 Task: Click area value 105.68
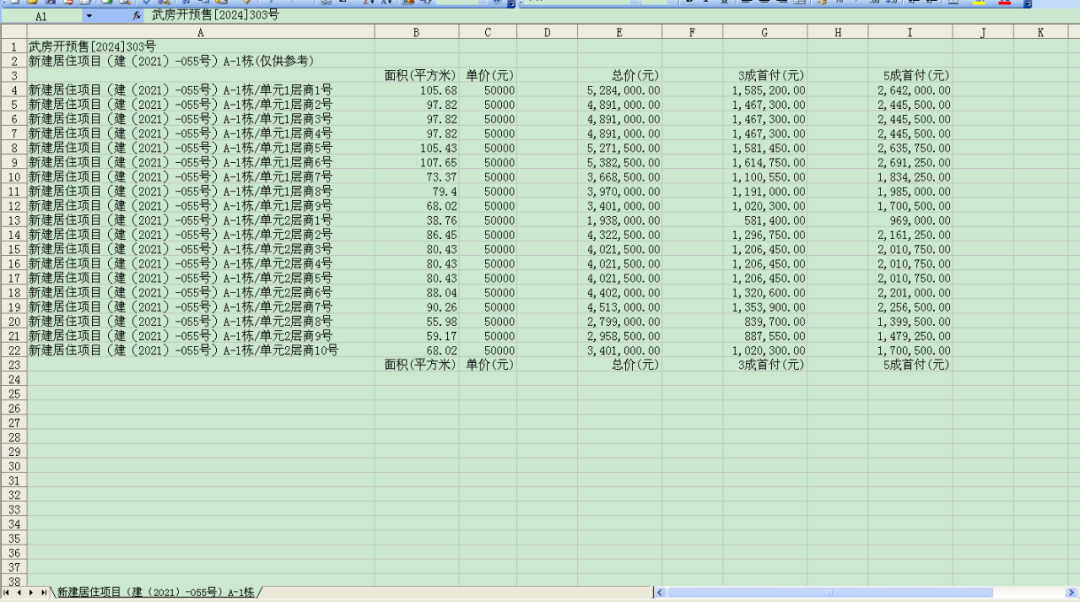point(417,90)
